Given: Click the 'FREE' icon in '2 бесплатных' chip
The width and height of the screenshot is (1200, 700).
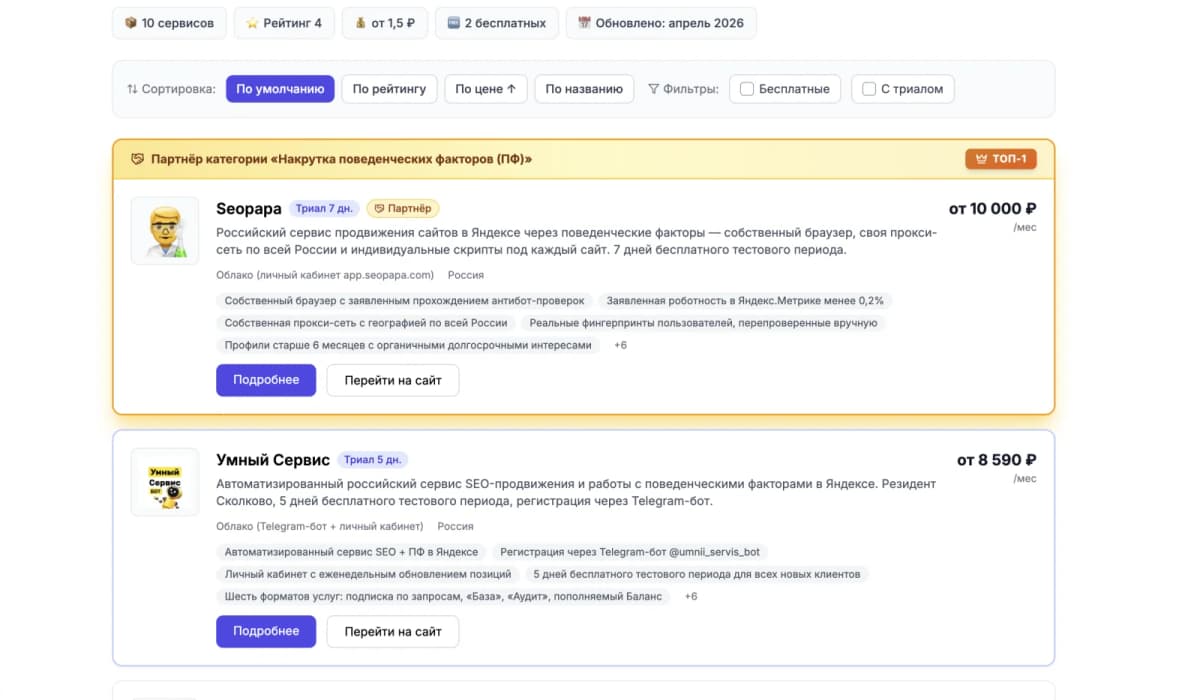Looking at the screenshot, I should tap(453, 23).
